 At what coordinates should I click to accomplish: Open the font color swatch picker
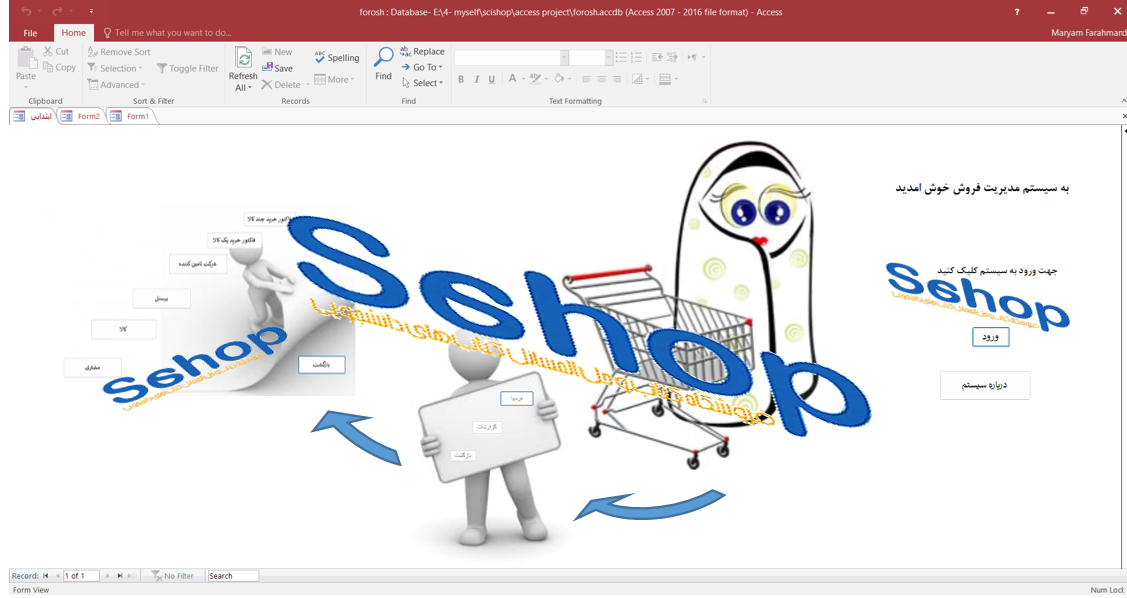pos(523,79)
